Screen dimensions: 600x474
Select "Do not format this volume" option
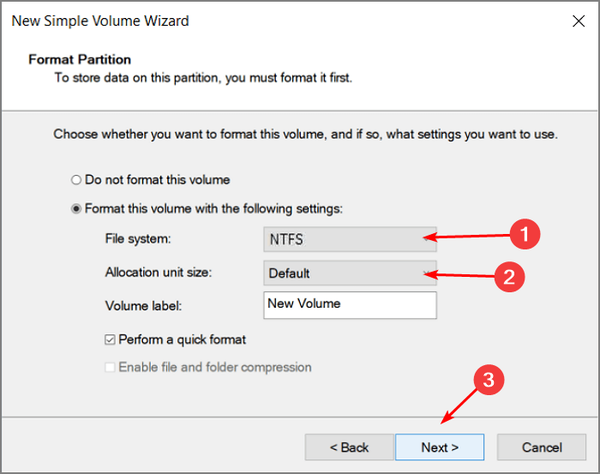point(77,180)
